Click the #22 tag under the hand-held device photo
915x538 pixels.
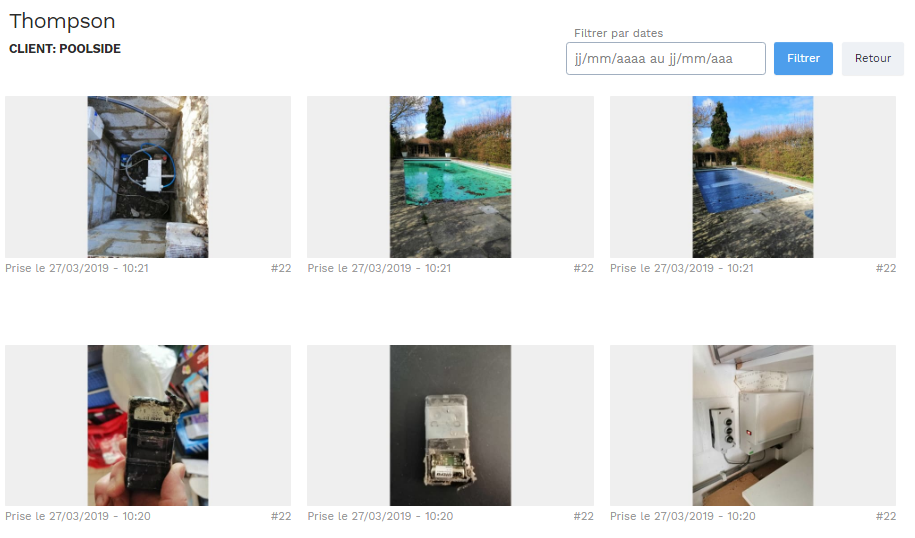281,516
